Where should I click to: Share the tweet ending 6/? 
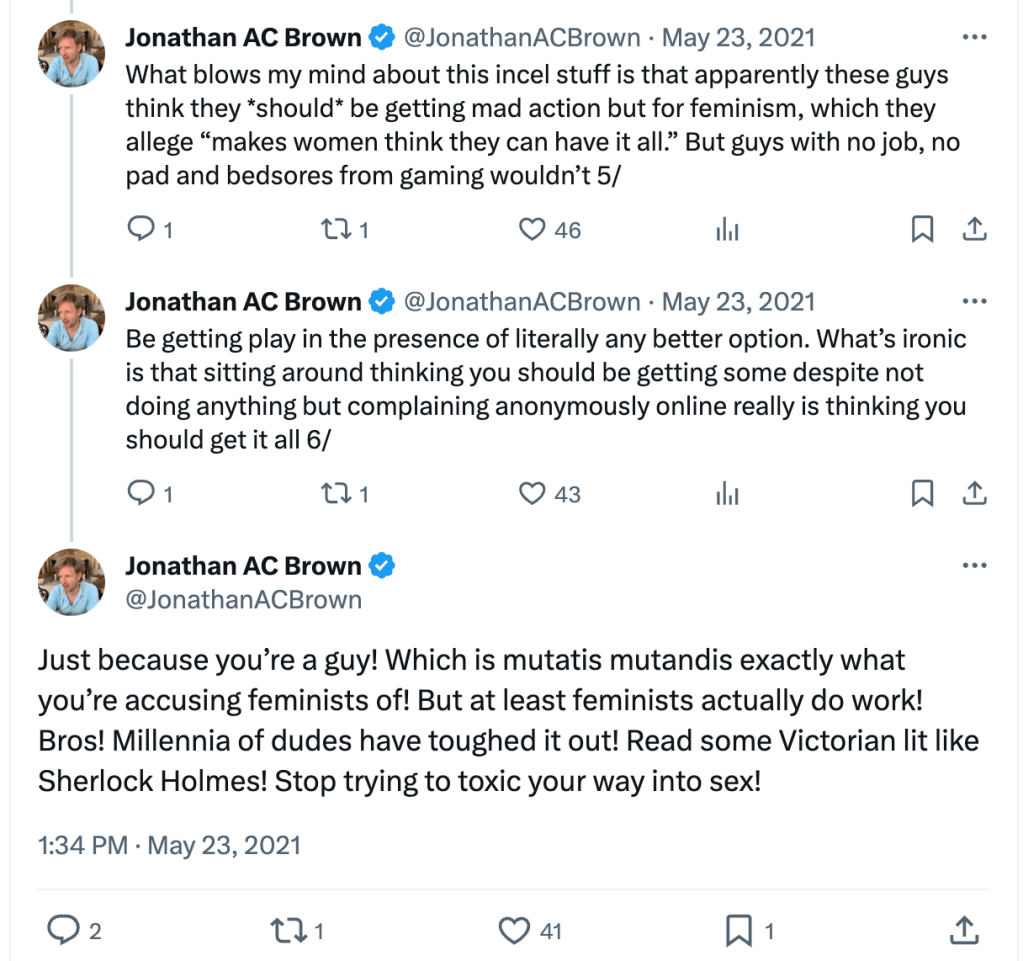click(x=974, y=493)
